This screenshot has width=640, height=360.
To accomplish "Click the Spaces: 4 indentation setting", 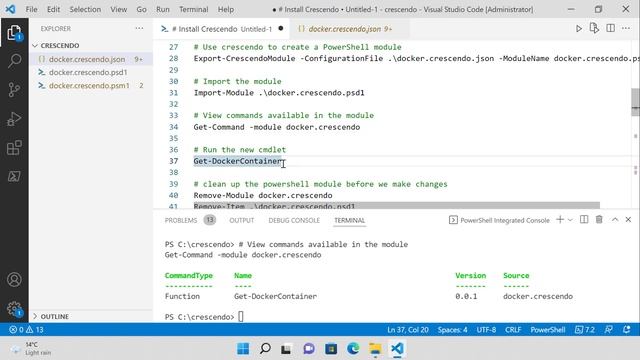I will click(x=452, y=329).
